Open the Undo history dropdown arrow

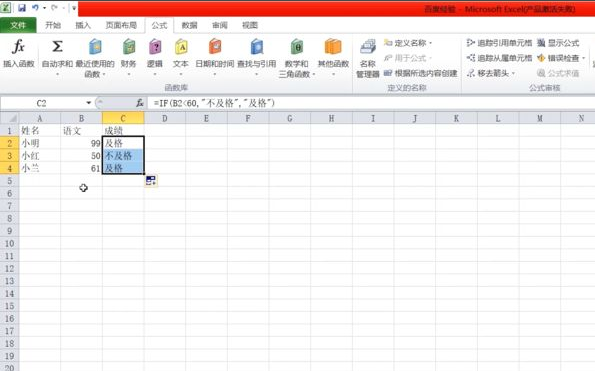coord(44,8)
